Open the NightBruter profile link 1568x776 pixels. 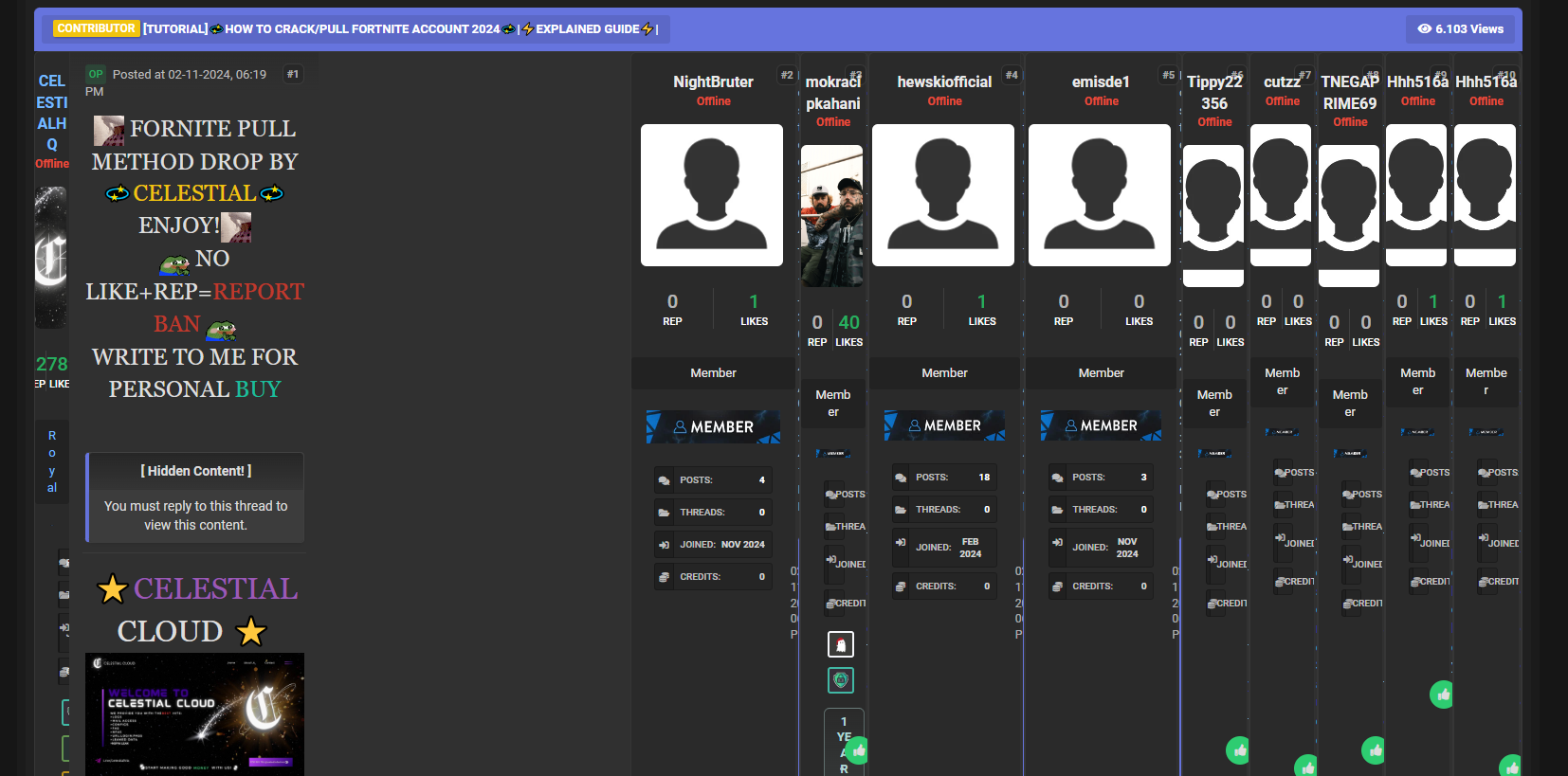(x=713, y=81)
